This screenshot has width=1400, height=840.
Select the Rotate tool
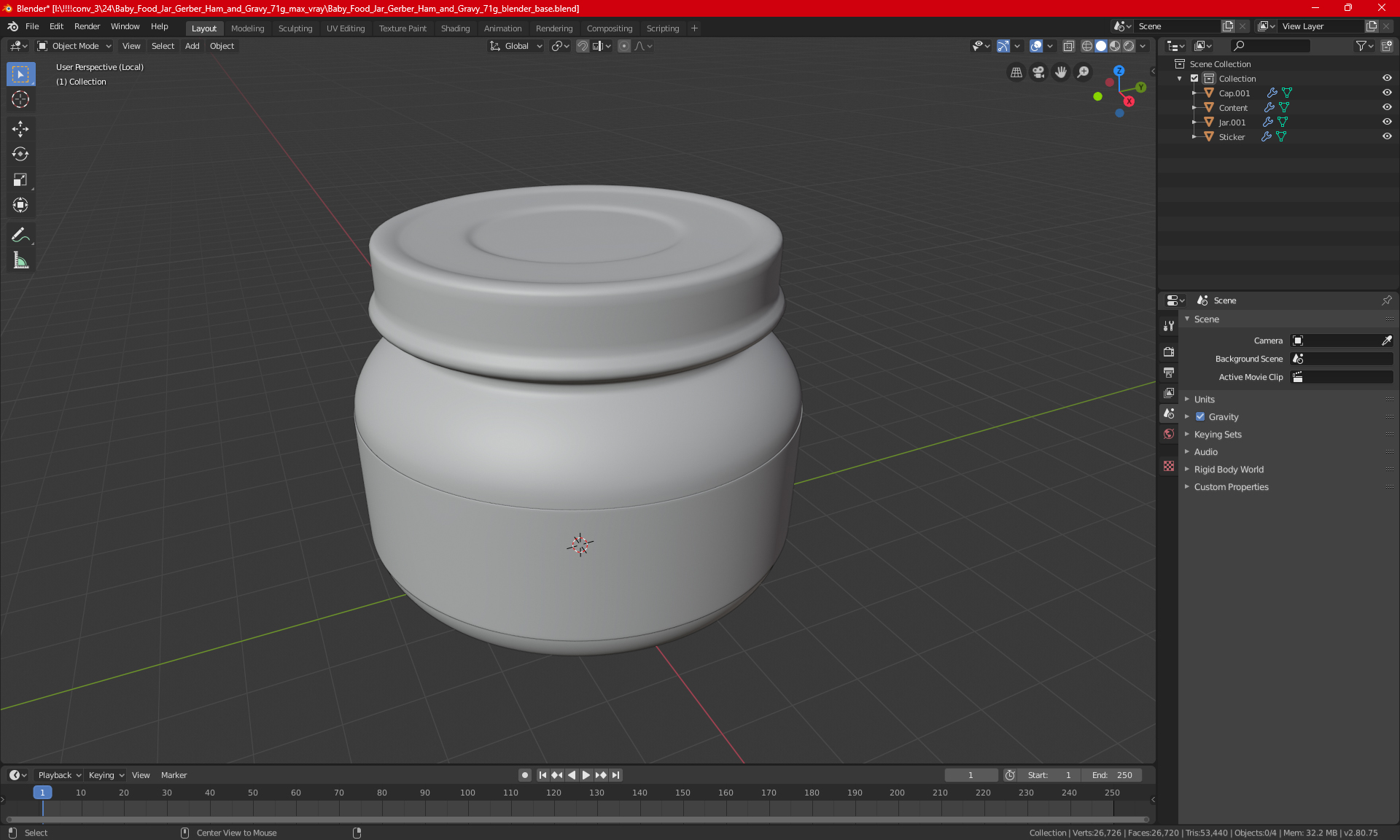coord(20,155)
